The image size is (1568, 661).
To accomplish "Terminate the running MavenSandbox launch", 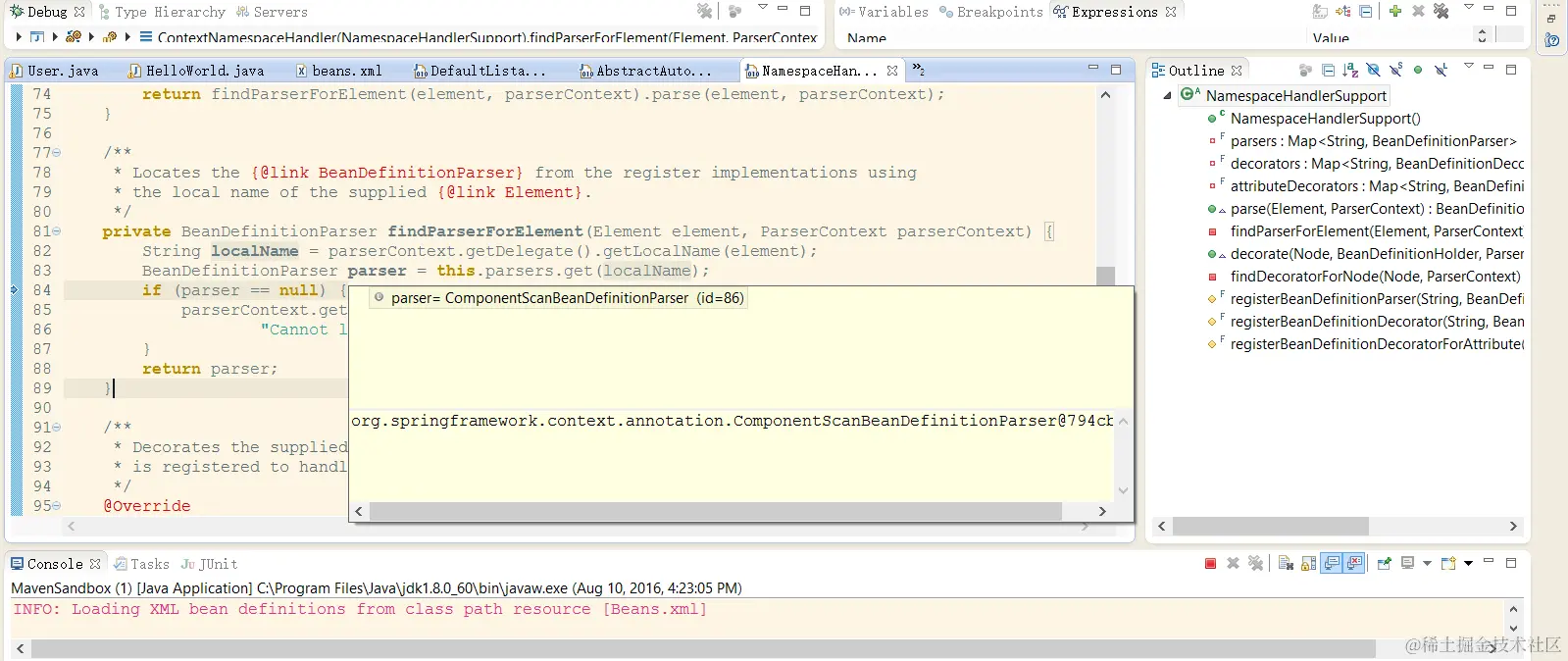I will coord(1210,564).
